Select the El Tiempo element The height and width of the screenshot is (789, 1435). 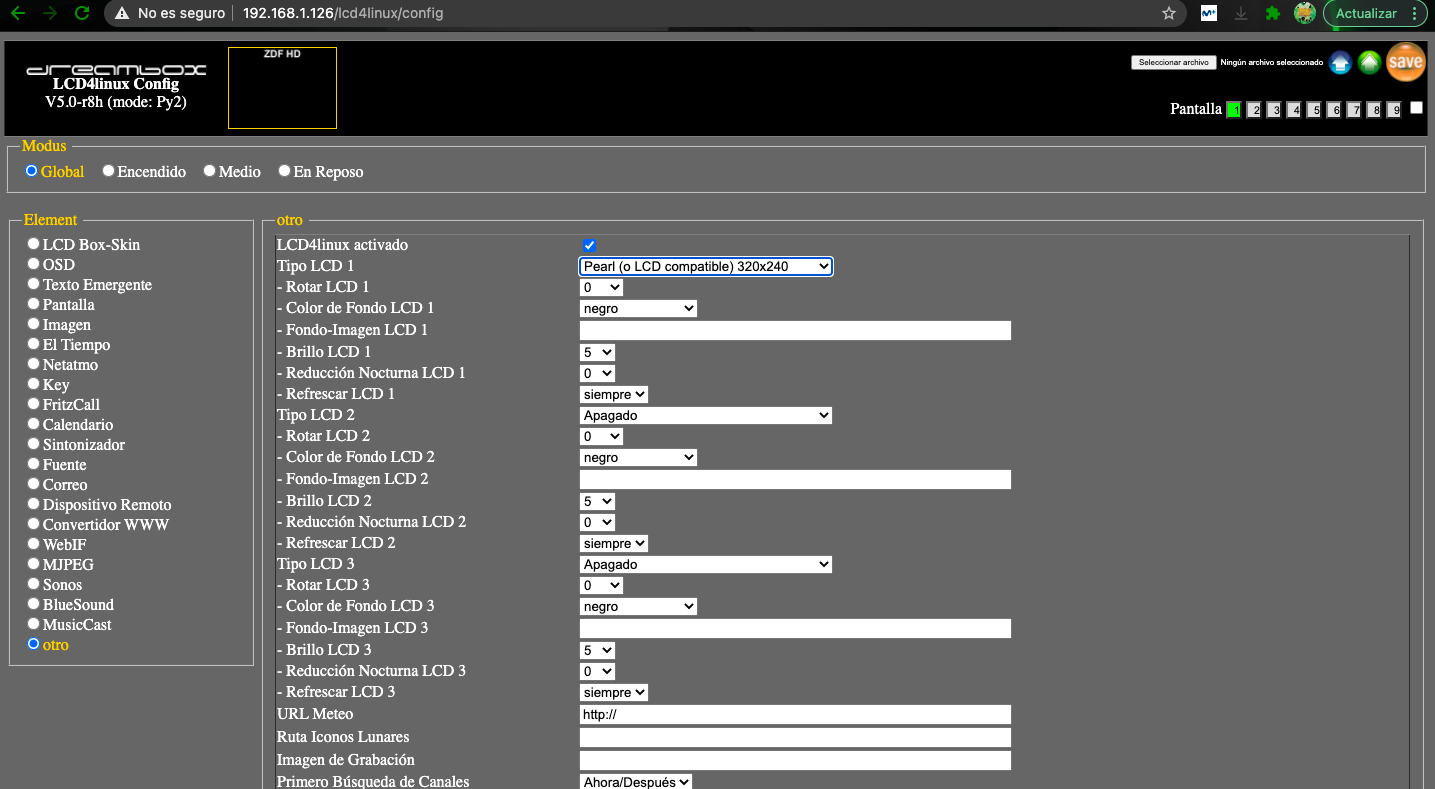coord(34,344)
